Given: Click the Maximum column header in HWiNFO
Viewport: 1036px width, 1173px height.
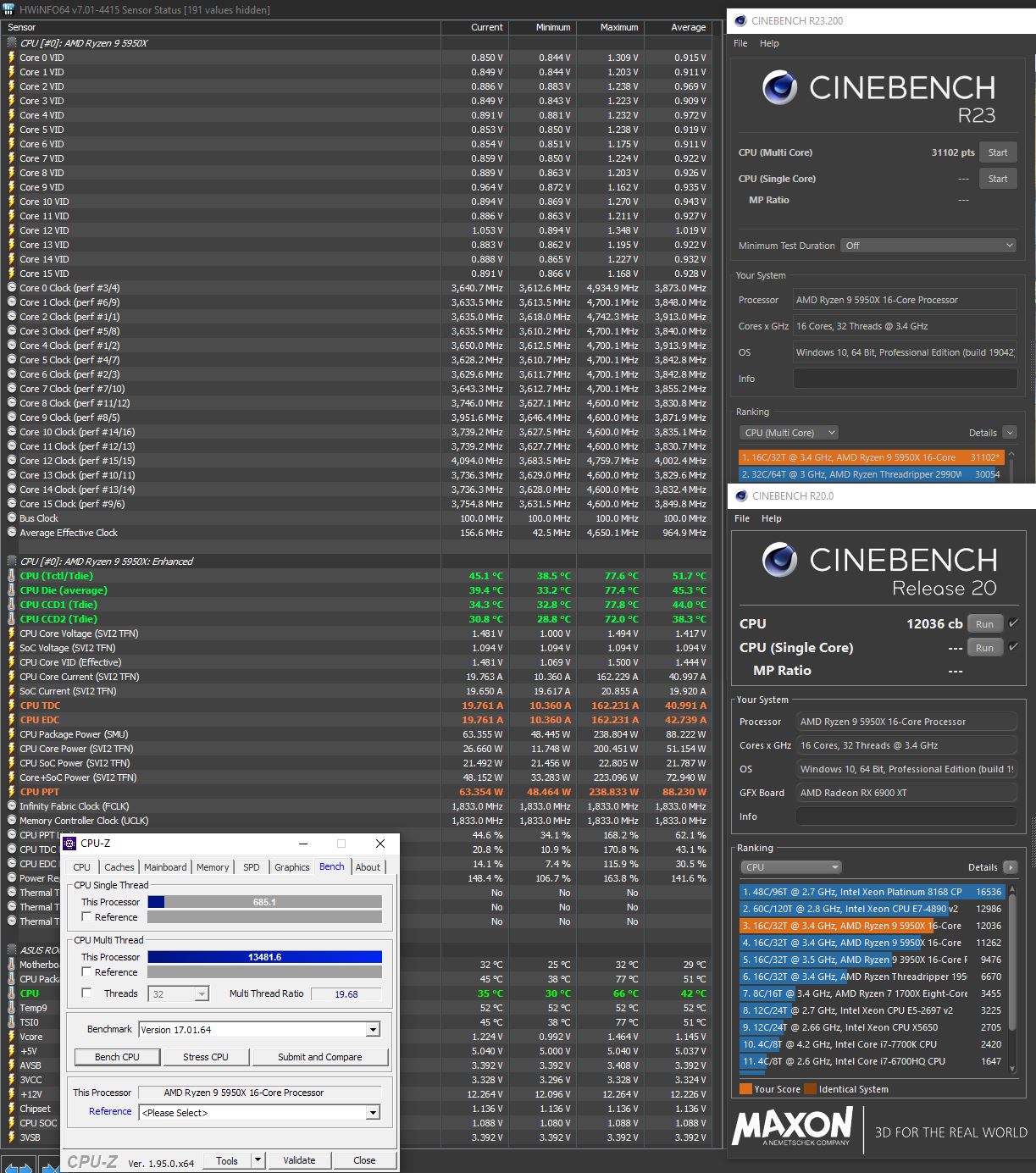Looking at the screenshot, I should click(610, 27).
